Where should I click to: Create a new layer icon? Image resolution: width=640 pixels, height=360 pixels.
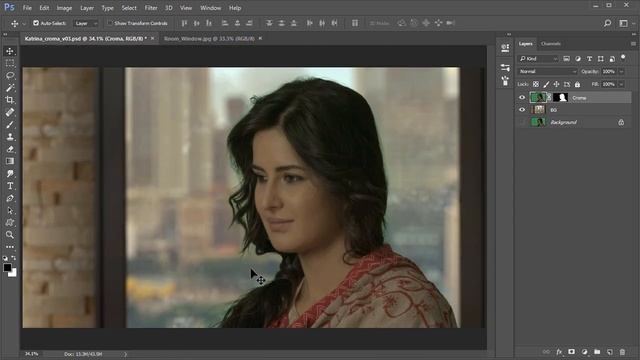point(610,351)
